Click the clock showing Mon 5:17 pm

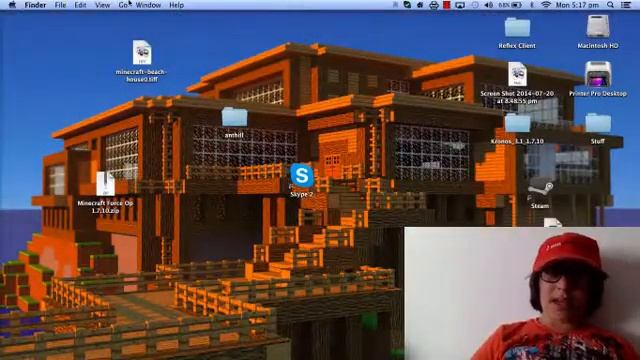click(577, 5)
